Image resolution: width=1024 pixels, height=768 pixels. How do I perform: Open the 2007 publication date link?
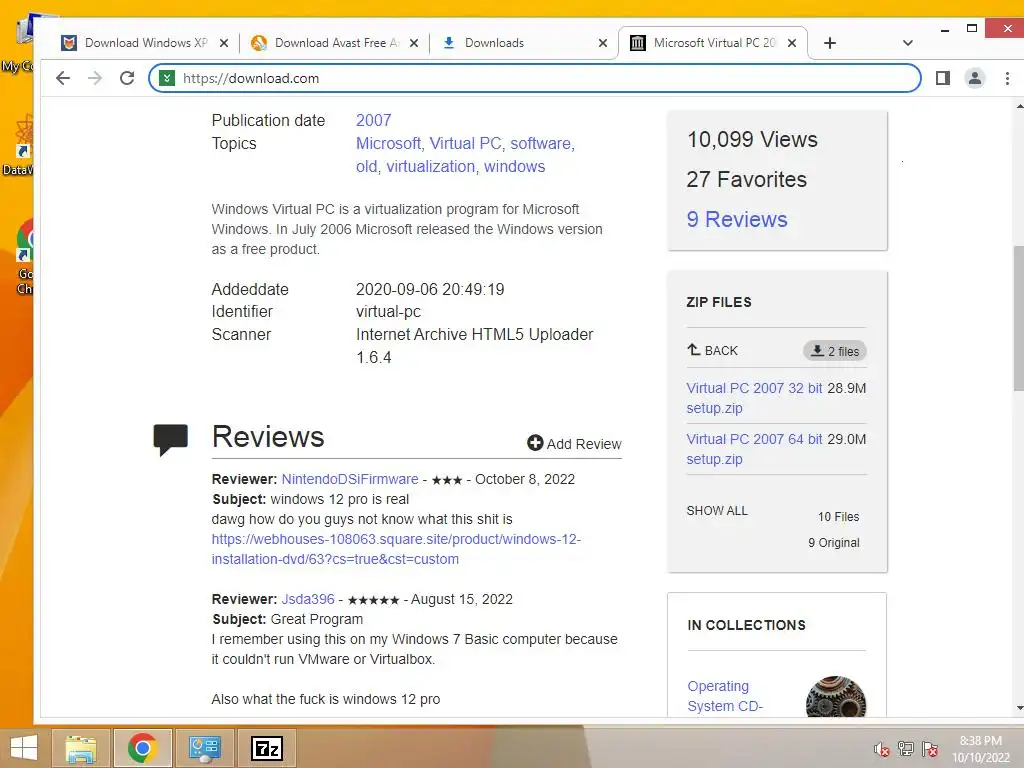pyautogui.click(x=374, y=121)
